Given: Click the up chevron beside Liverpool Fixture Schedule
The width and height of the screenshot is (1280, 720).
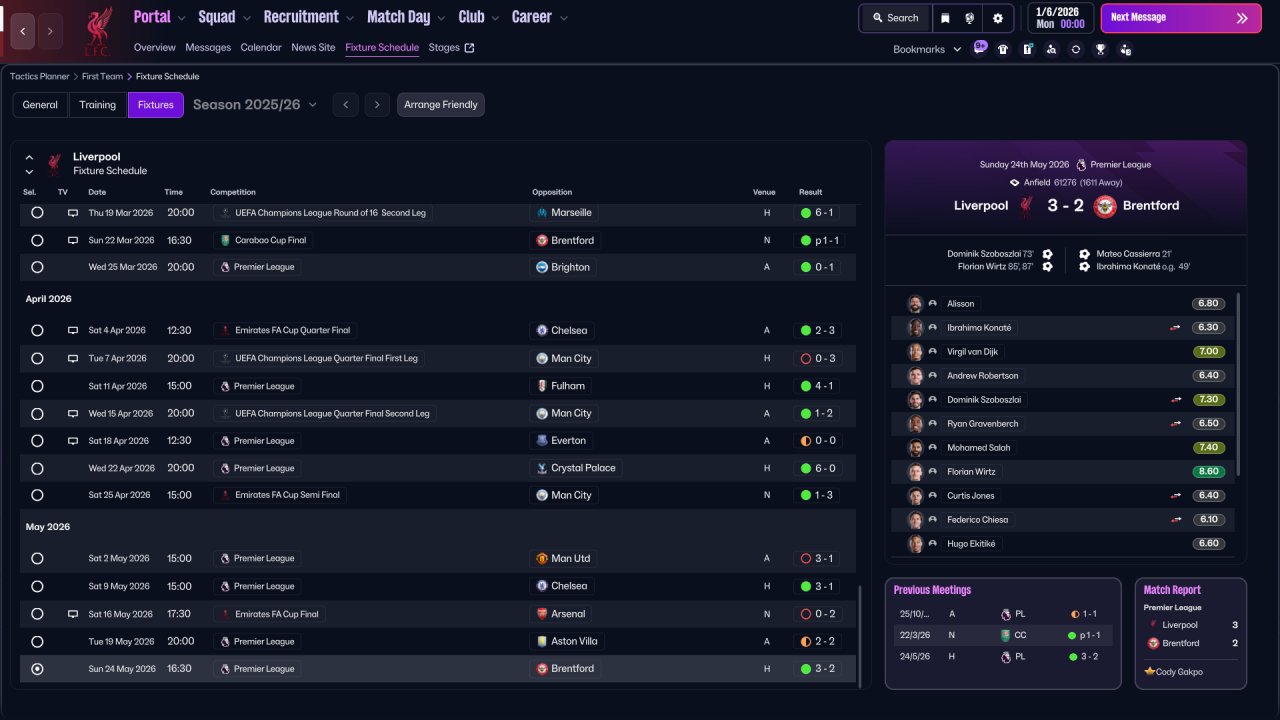Looking at the screenshot, I should click(x=29, y=158).
